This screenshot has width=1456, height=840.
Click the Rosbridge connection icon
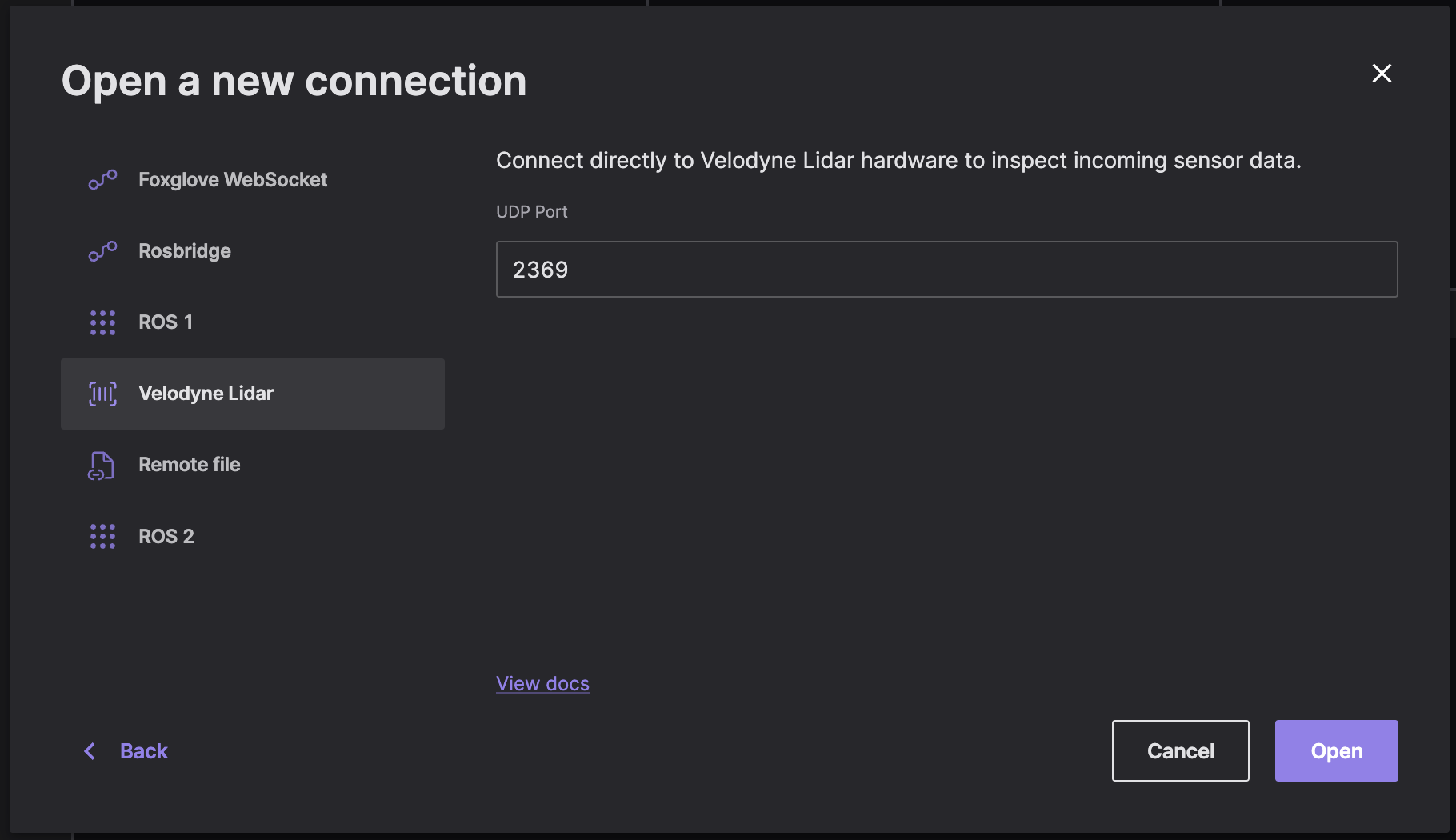coord(102,251)
